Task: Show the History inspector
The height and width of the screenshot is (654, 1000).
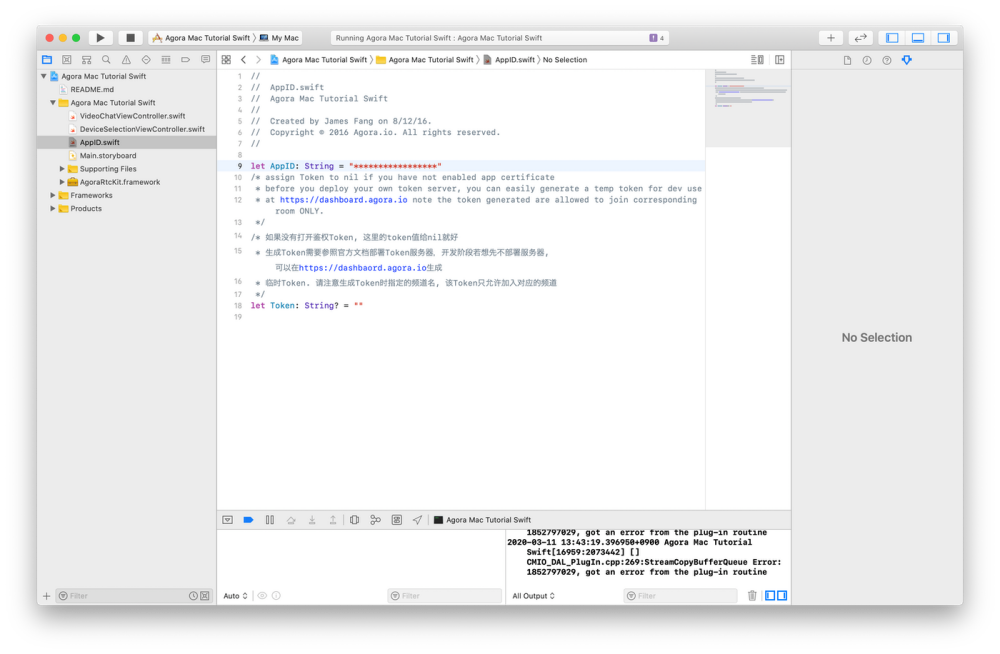Action: [x=867, y=60]
